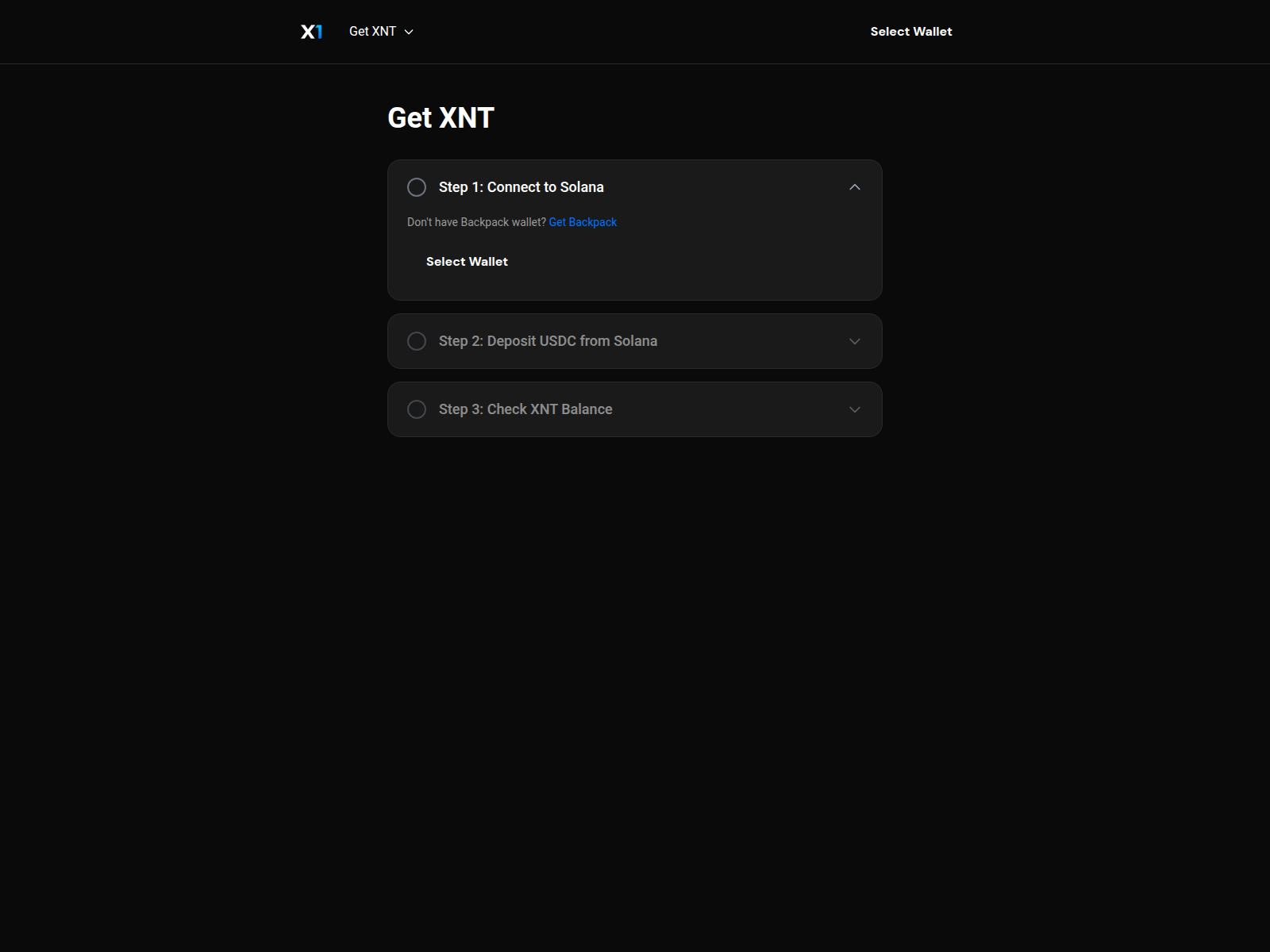Viewport: 1270px width, 952px height.
Task: Click the "Don't have Backpack wallet?" text
Action: tap(476, 222)
